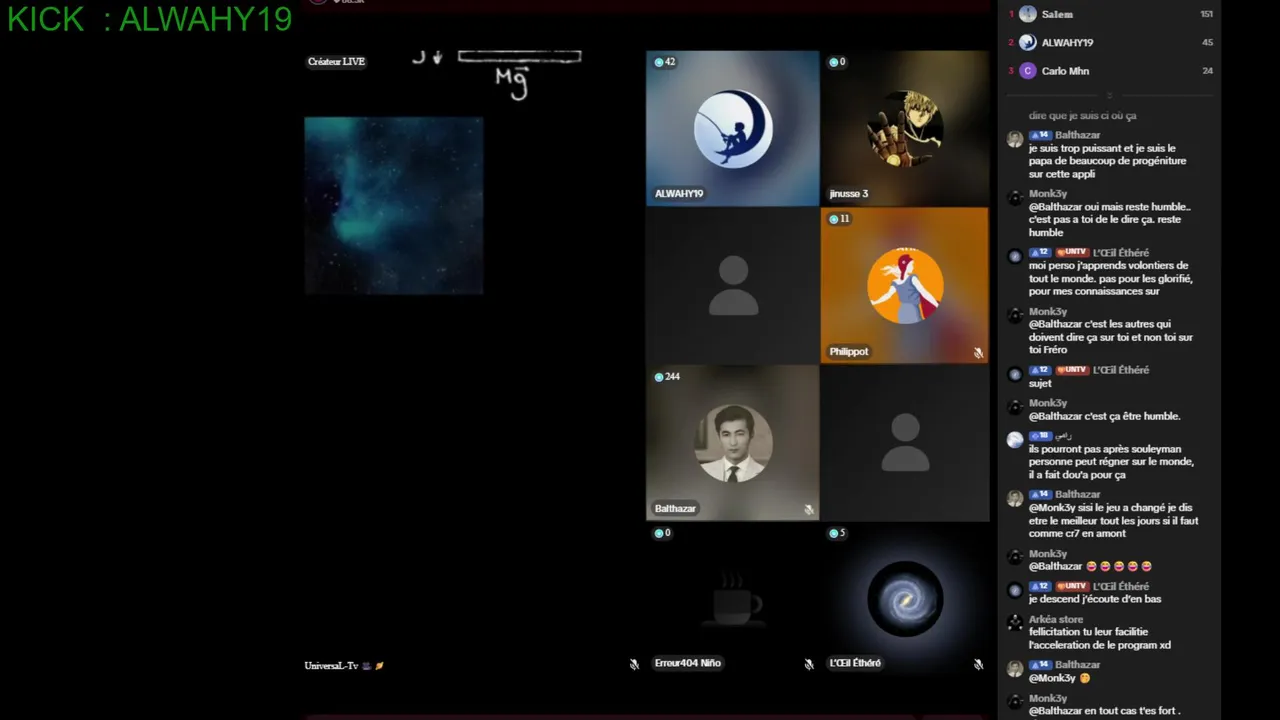Select the empty seat left of Philippot
1280x720 pixels.
(733, 285)
